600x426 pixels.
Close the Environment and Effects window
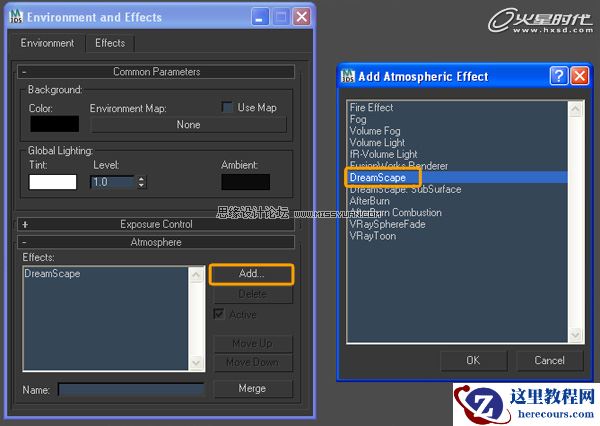click(x=302, y=17)
